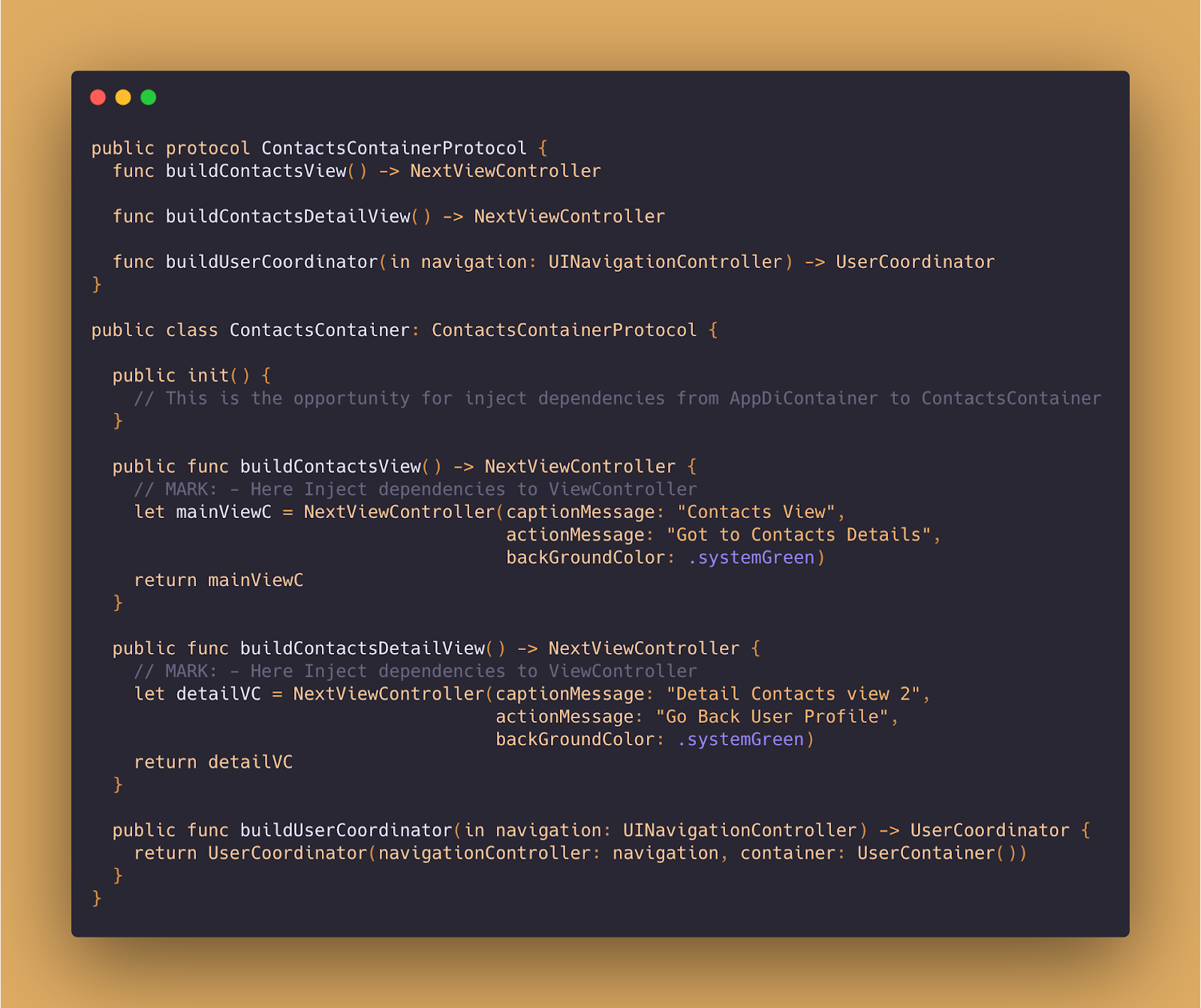
Task: Click the green maximize window dot
Action: (x=149, y=97)
